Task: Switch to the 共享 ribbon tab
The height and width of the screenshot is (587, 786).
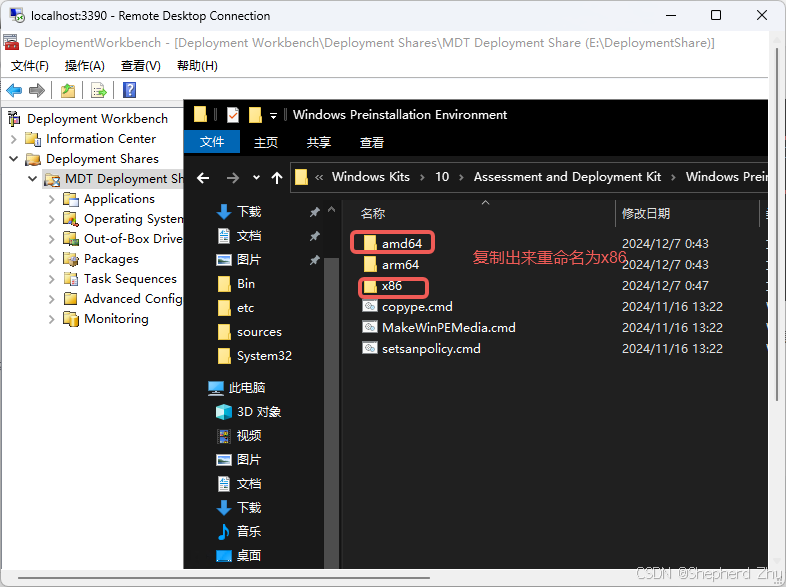Action: click(x=318, y=142)
